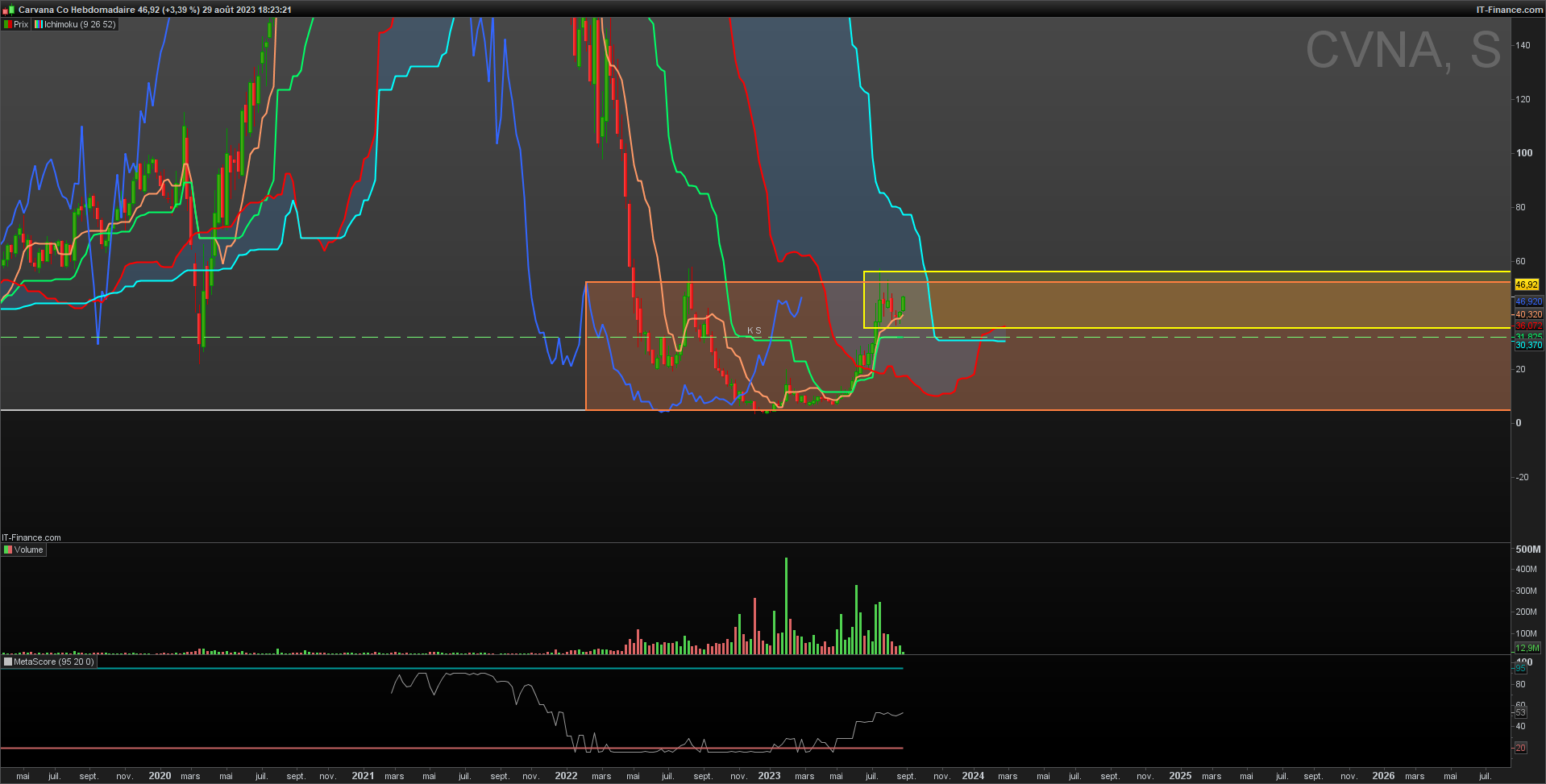This screenshot has height=784, width=1546.
Task: Click the 2024 year label on time axis
Action: click(x=973, y=776)
